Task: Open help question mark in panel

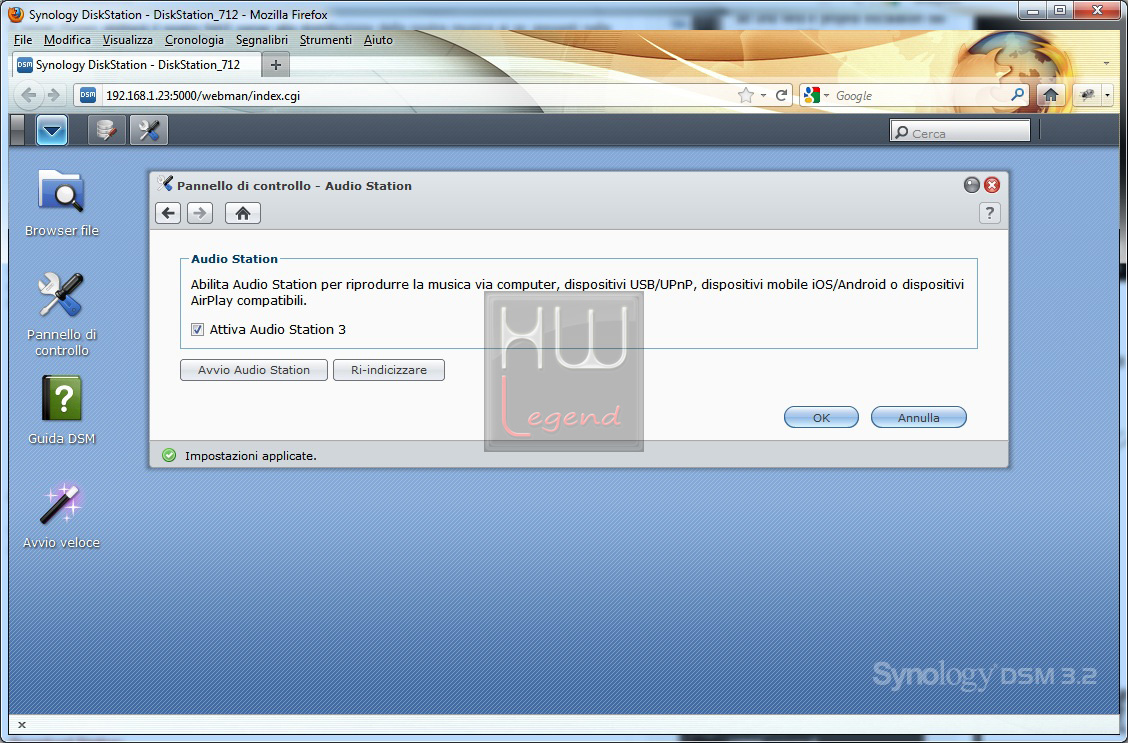Action: pos(989,213)
